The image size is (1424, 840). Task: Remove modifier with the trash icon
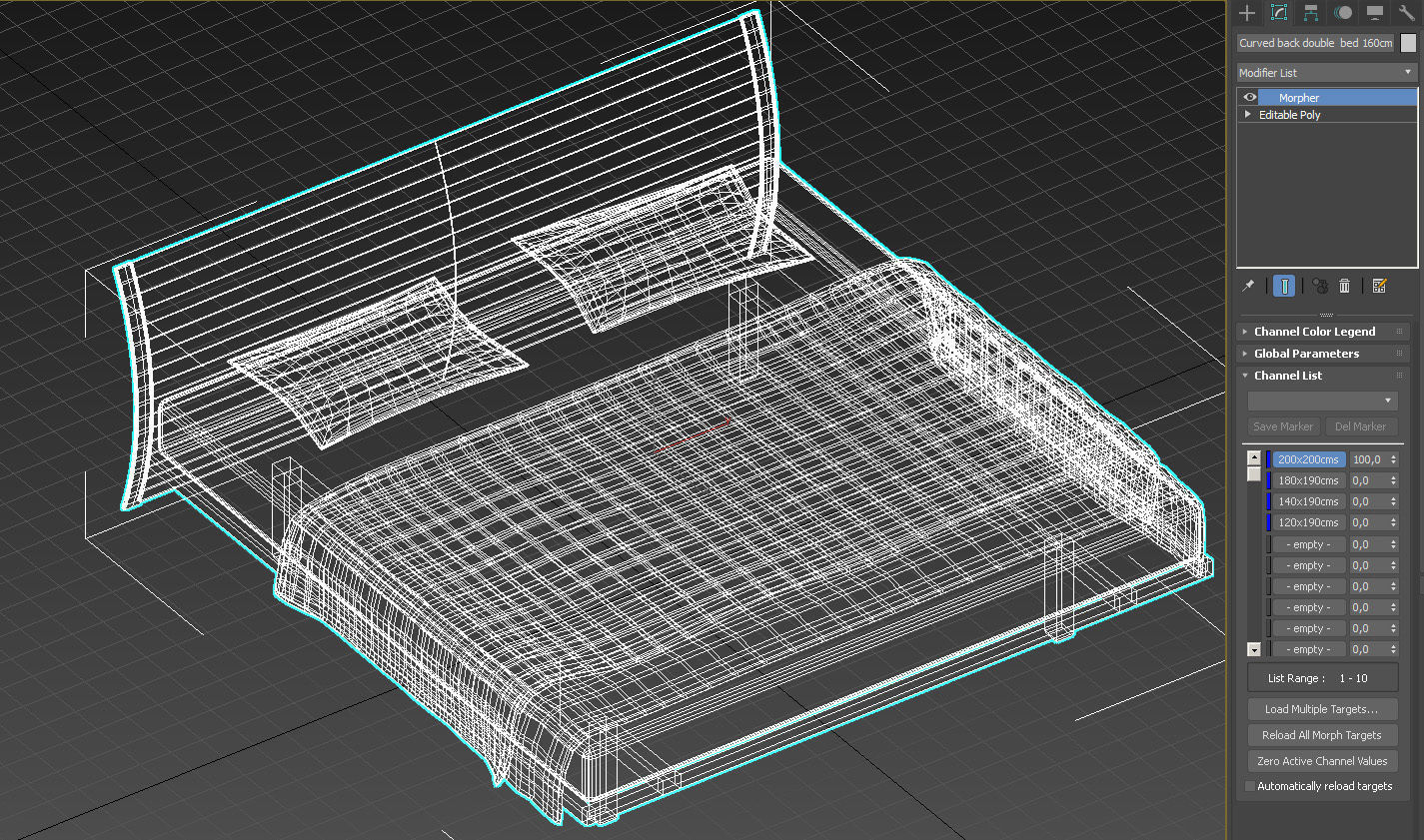coord(1345,286)
